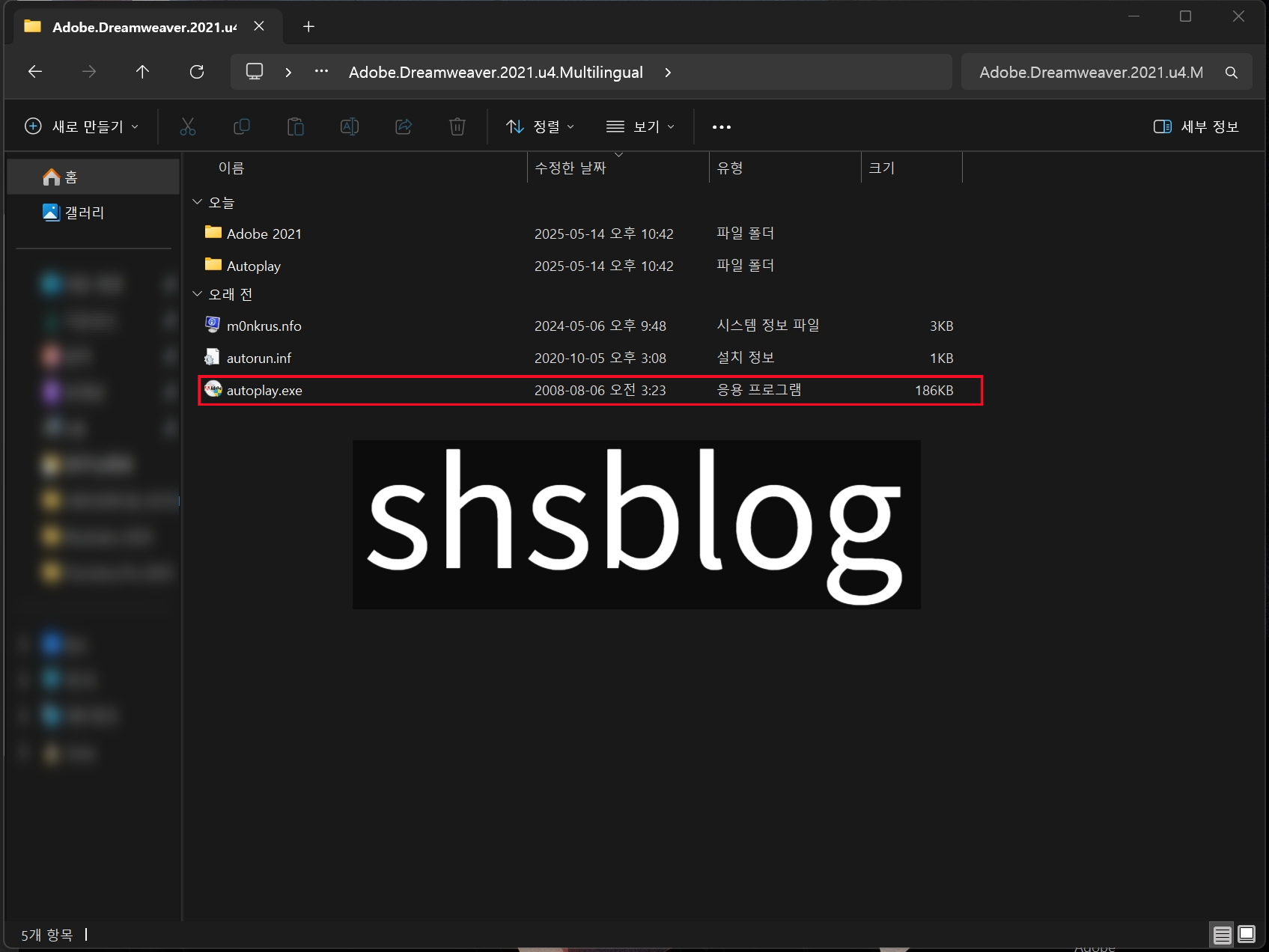
Task: Click the autoplay.exe application icon
Action: [213, 389]
